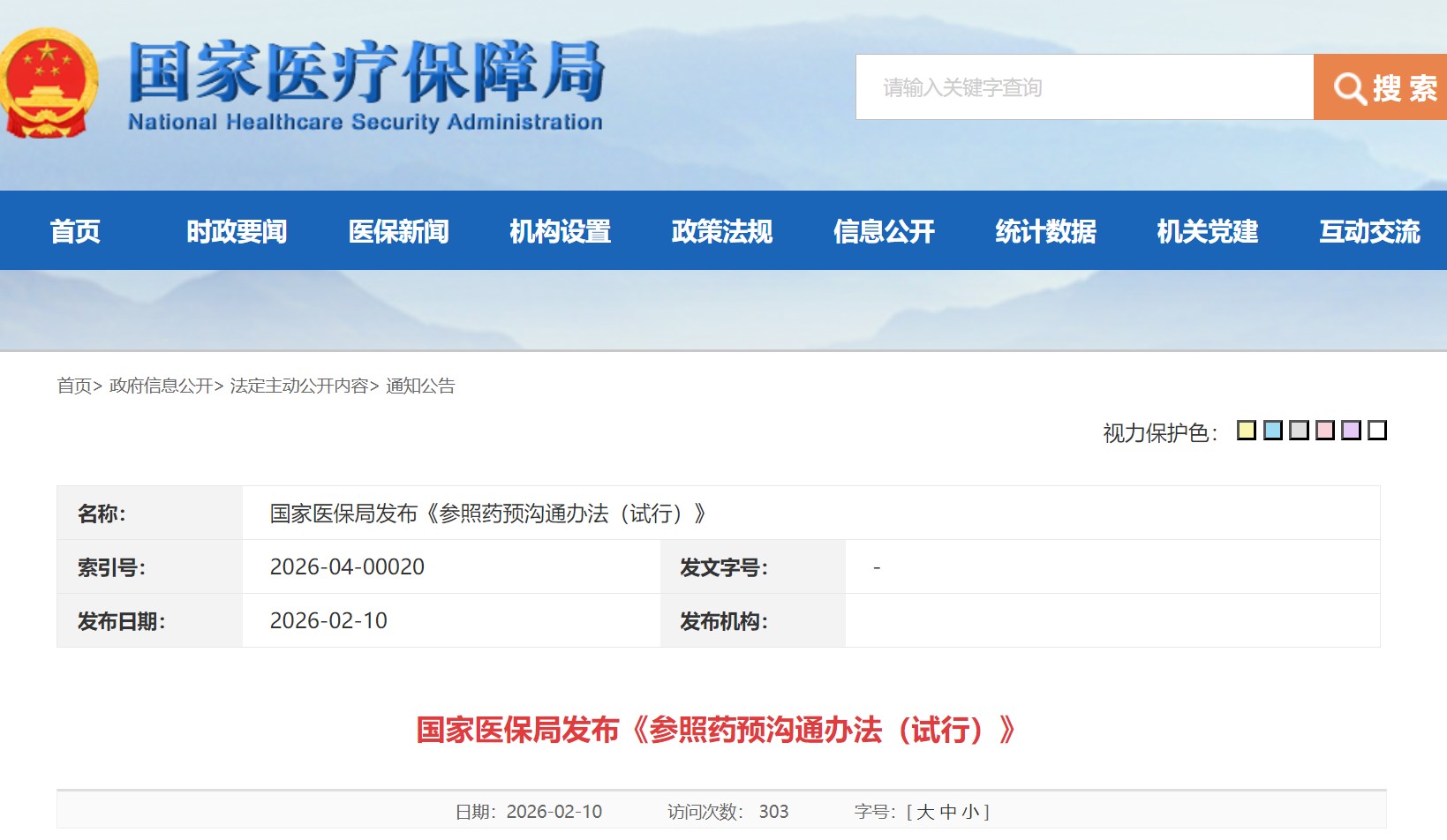The image size is (1447, 840).
Task: Open the 信息公开 menu
Action: [x=883, y=231]
